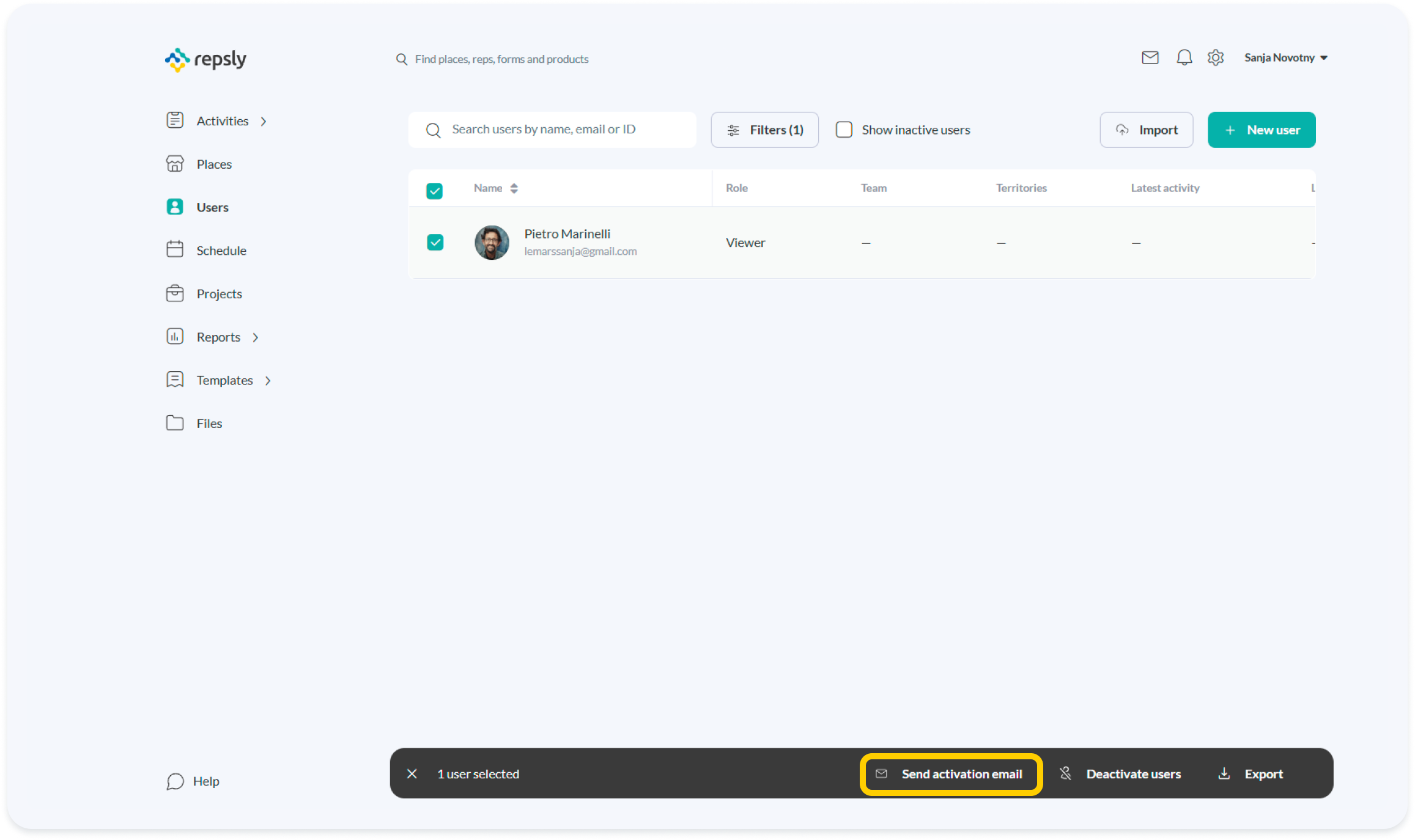Click Deactivate users
The height and width of the screenshot is (840, 1415).
click(x=1120, y=774)
